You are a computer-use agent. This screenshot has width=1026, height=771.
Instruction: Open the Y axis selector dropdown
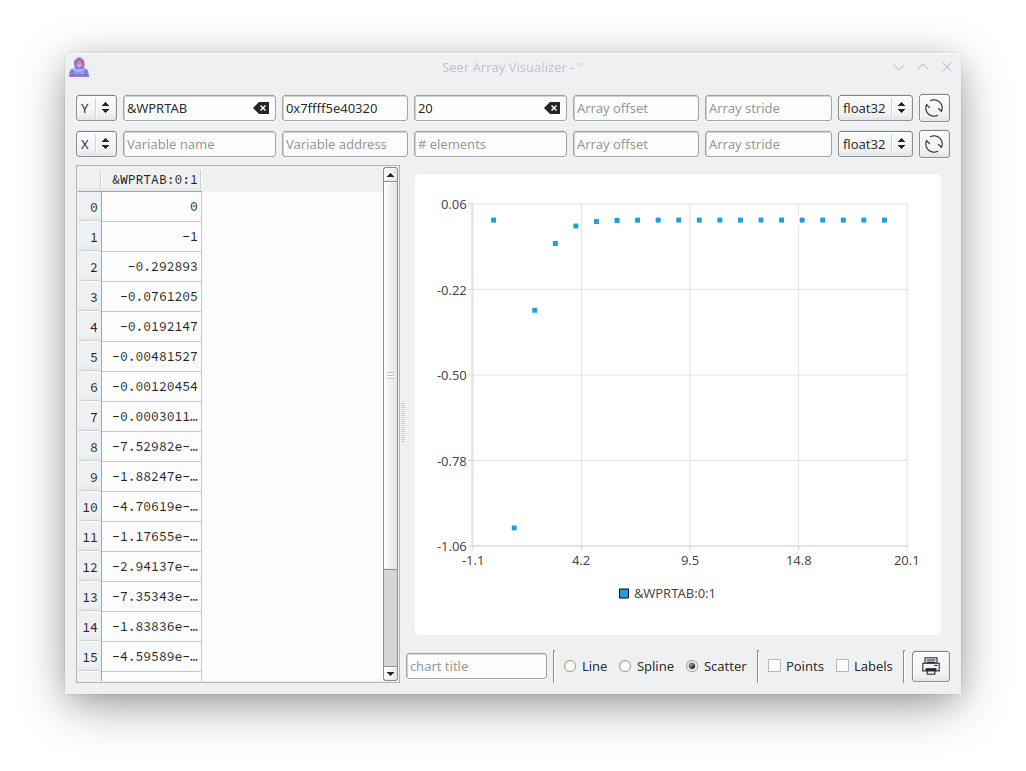pyautogui.click(x=97, y=108)
